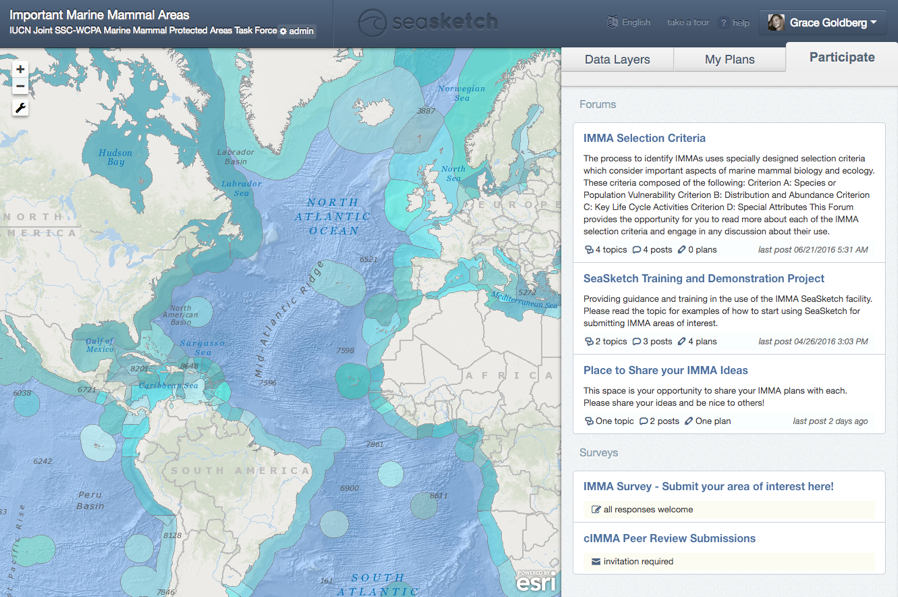The width and height of the screenshot is (898, 597).
Task: Open the map wrench tools
Action: coord(20,108)
